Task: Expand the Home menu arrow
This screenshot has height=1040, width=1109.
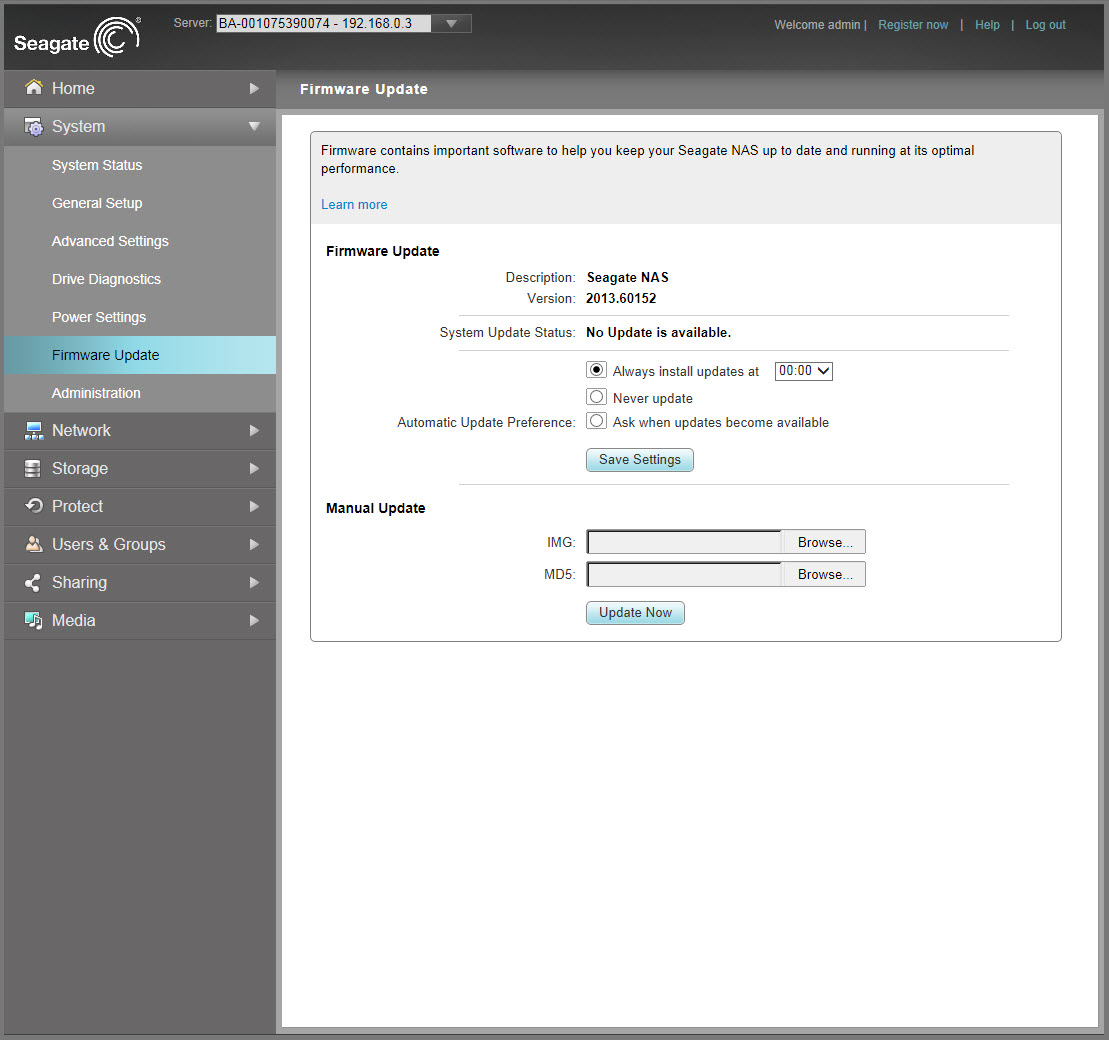Action: click(x=254, y=88)
